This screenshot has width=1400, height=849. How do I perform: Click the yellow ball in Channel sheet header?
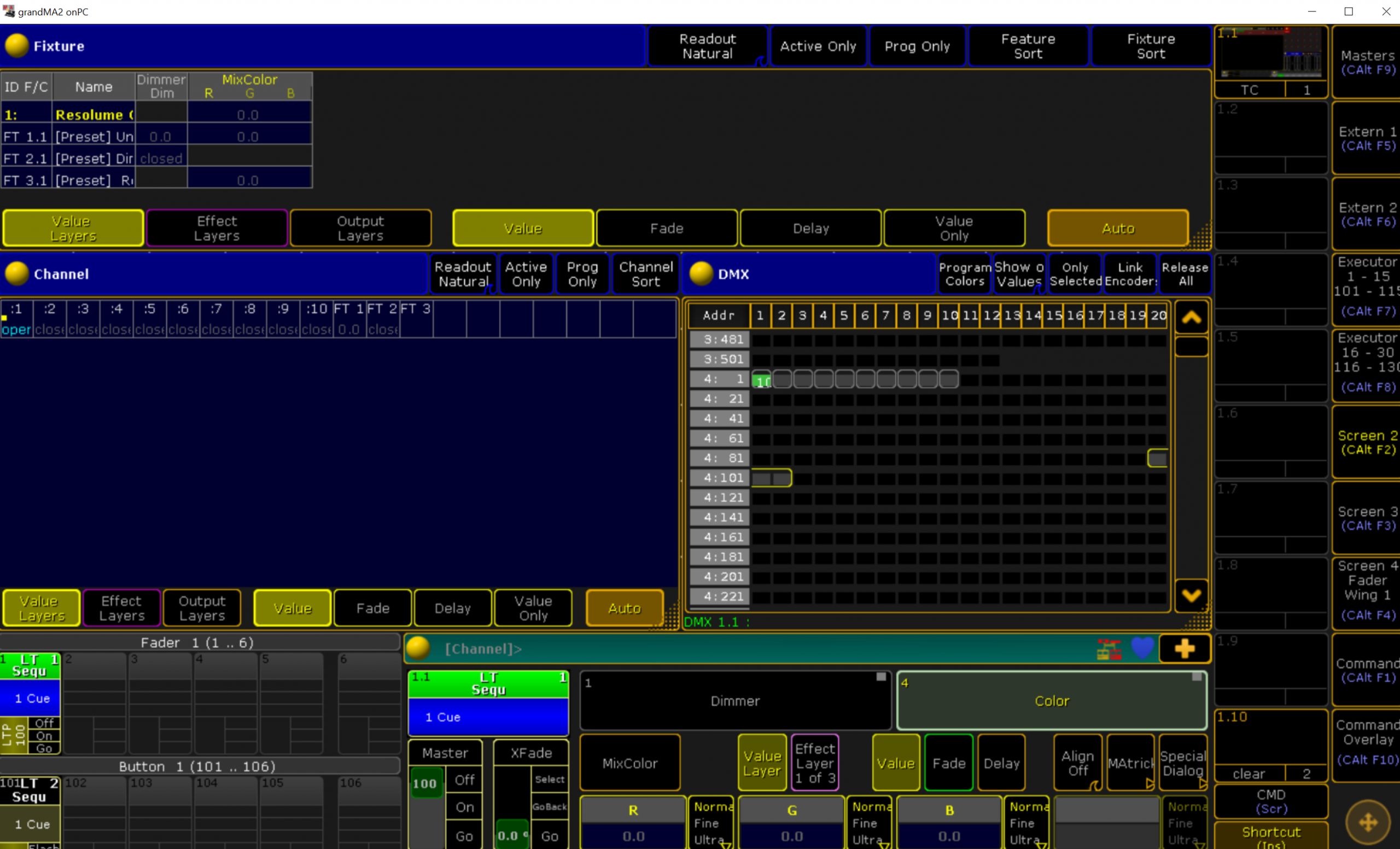point(16,274)
